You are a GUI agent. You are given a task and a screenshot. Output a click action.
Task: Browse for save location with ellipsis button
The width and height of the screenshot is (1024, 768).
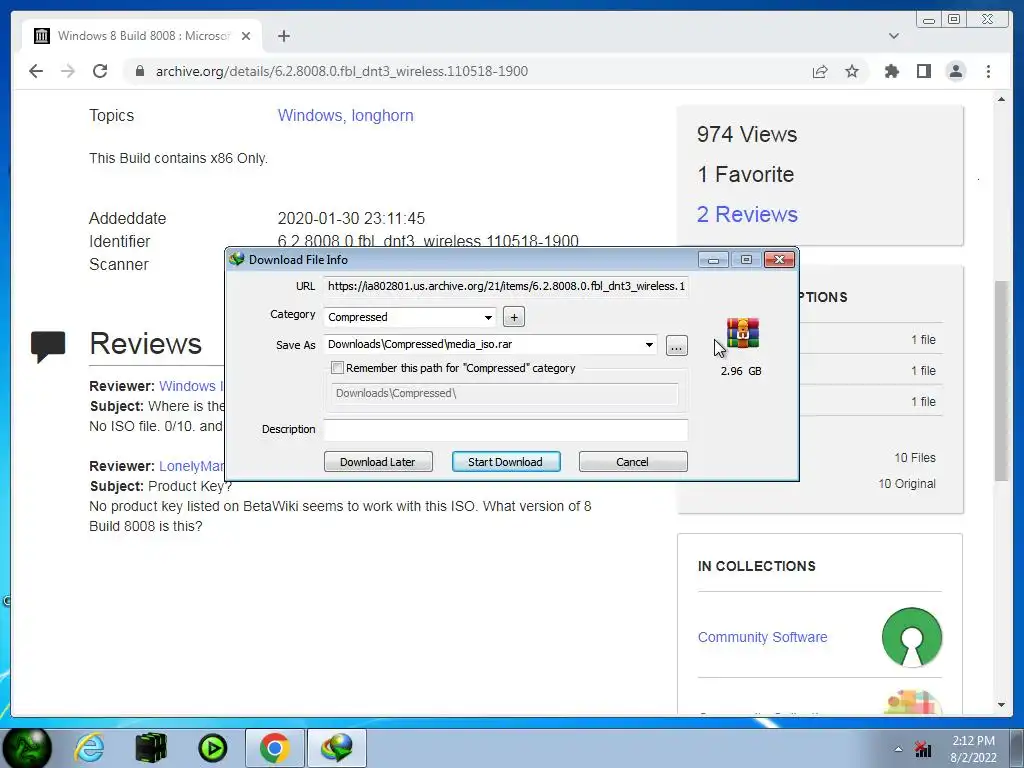pyautogui.click(x=677, y=345)
